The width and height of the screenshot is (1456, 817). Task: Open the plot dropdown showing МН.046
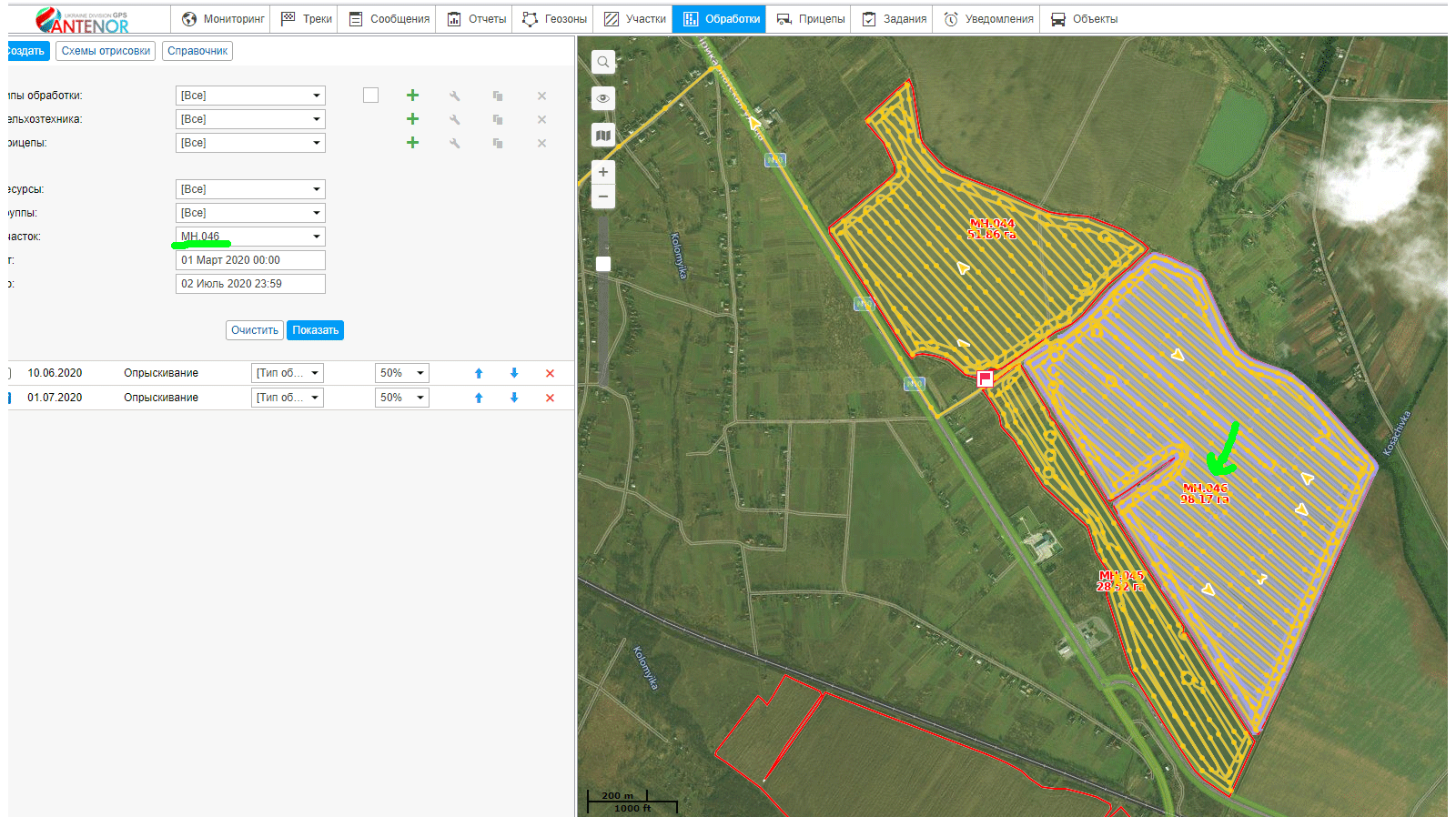pyautogui.click(x=250, y=237)
